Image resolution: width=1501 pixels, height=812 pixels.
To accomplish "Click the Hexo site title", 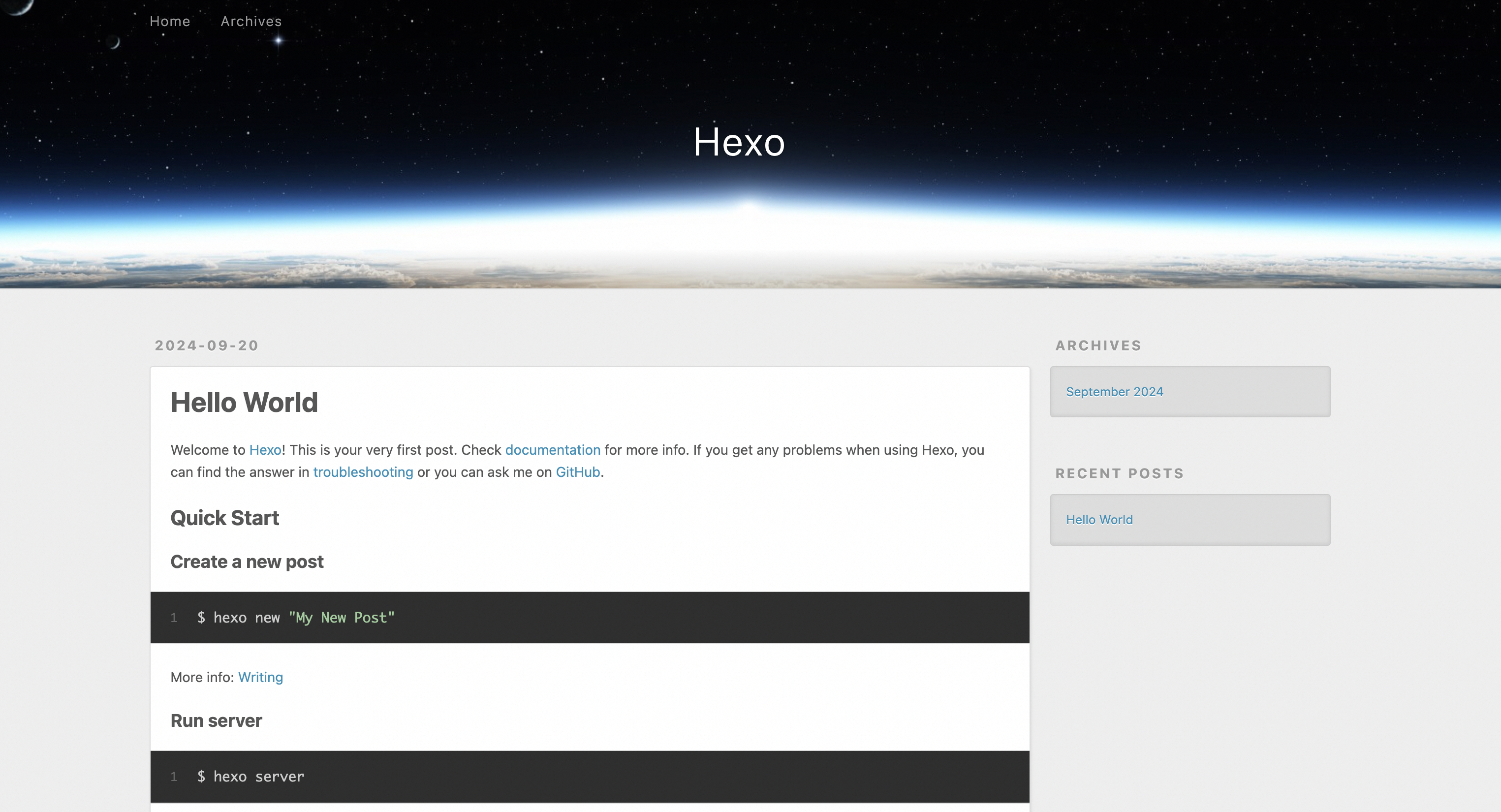I will 739,142.
